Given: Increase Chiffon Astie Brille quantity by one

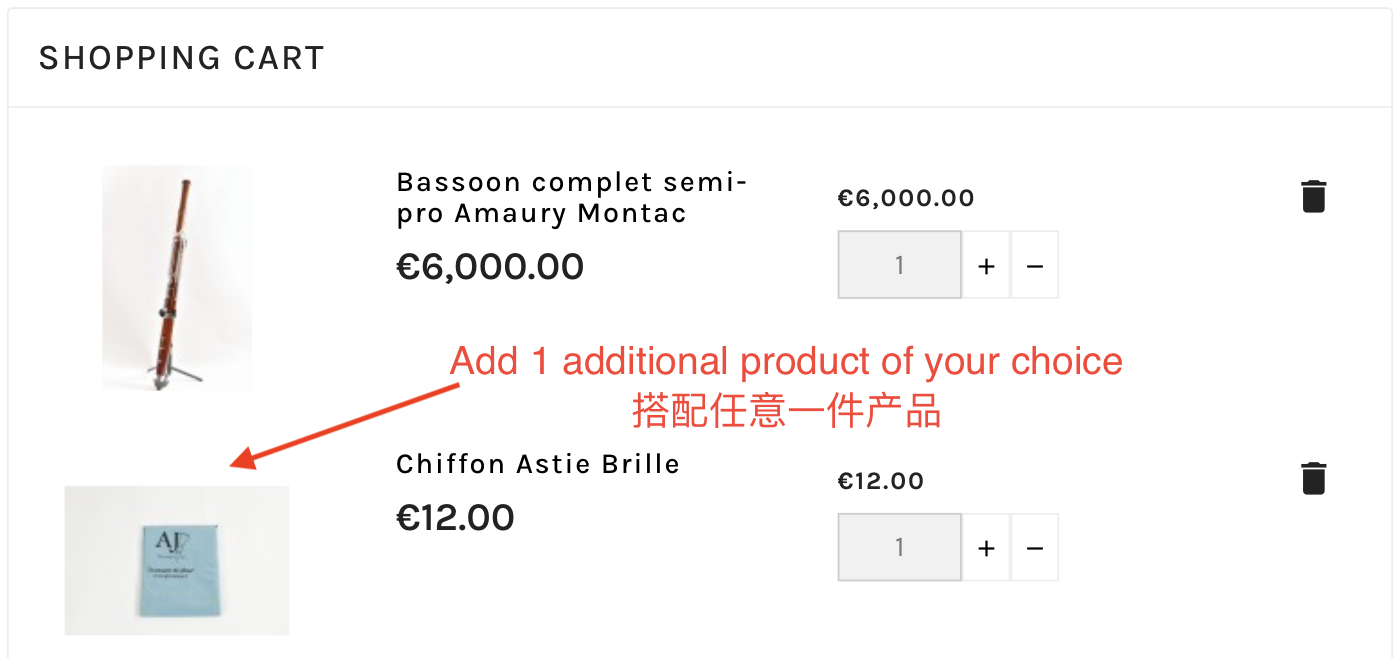Looking at the screenshot, I should 986,548.
